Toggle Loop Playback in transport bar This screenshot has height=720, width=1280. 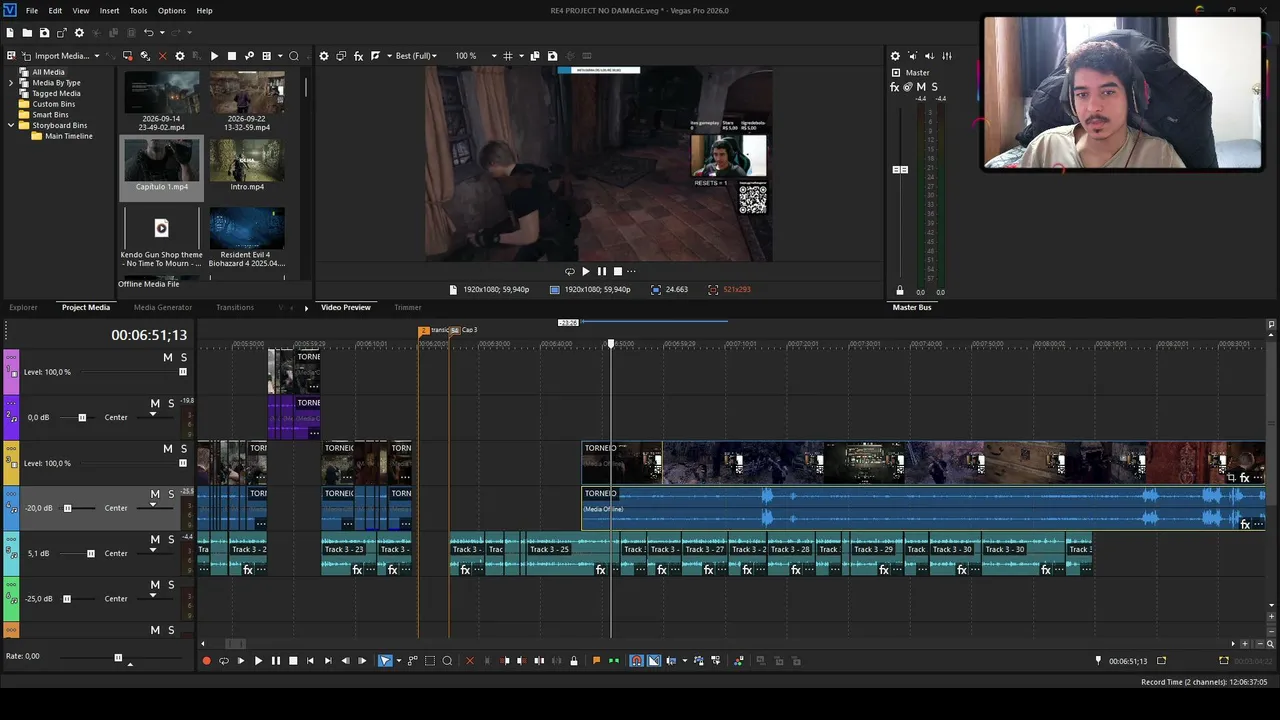[x=223, y=661]
